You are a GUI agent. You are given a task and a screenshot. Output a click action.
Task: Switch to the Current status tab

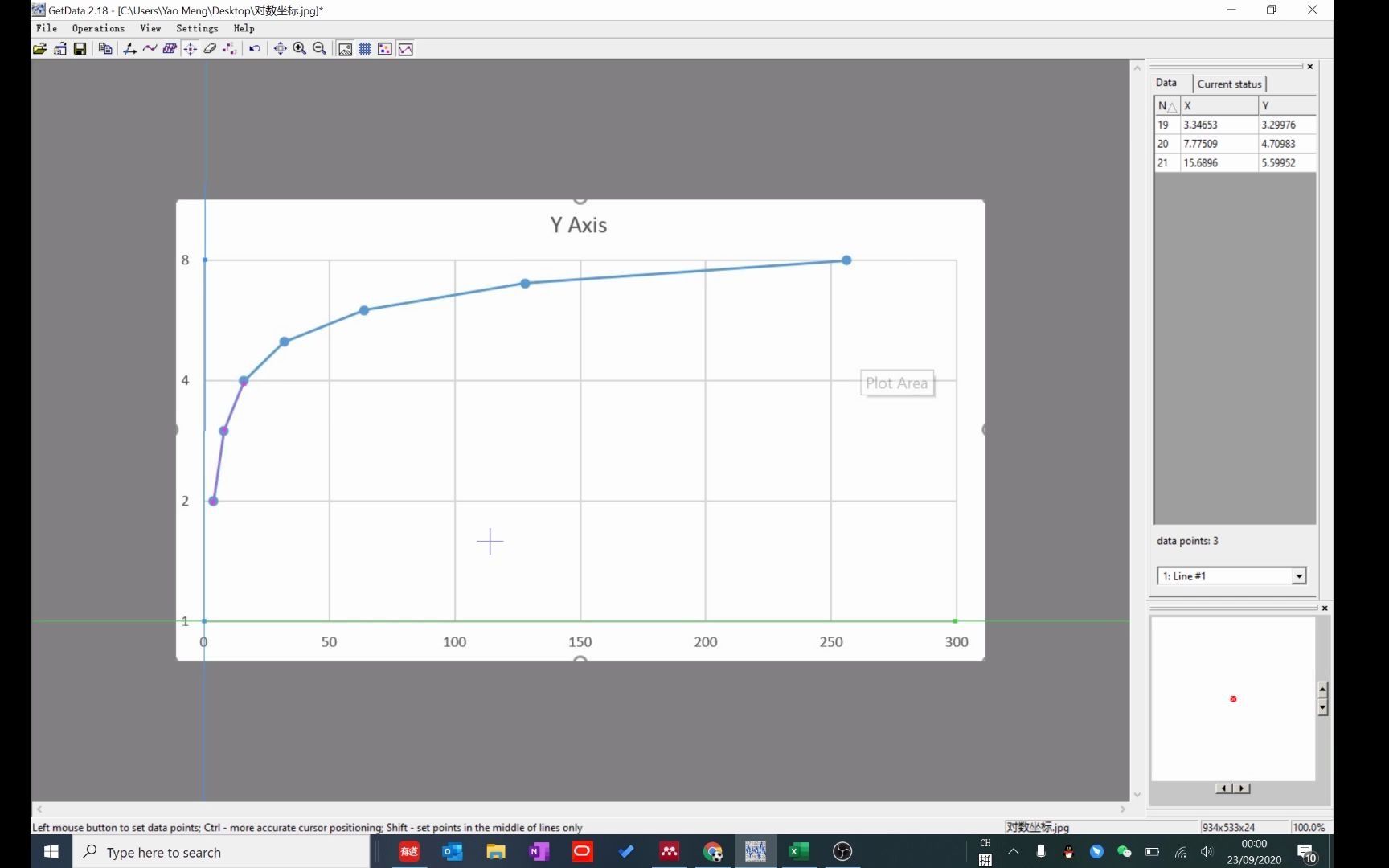pyautogui.click(x=1230, y=84)
